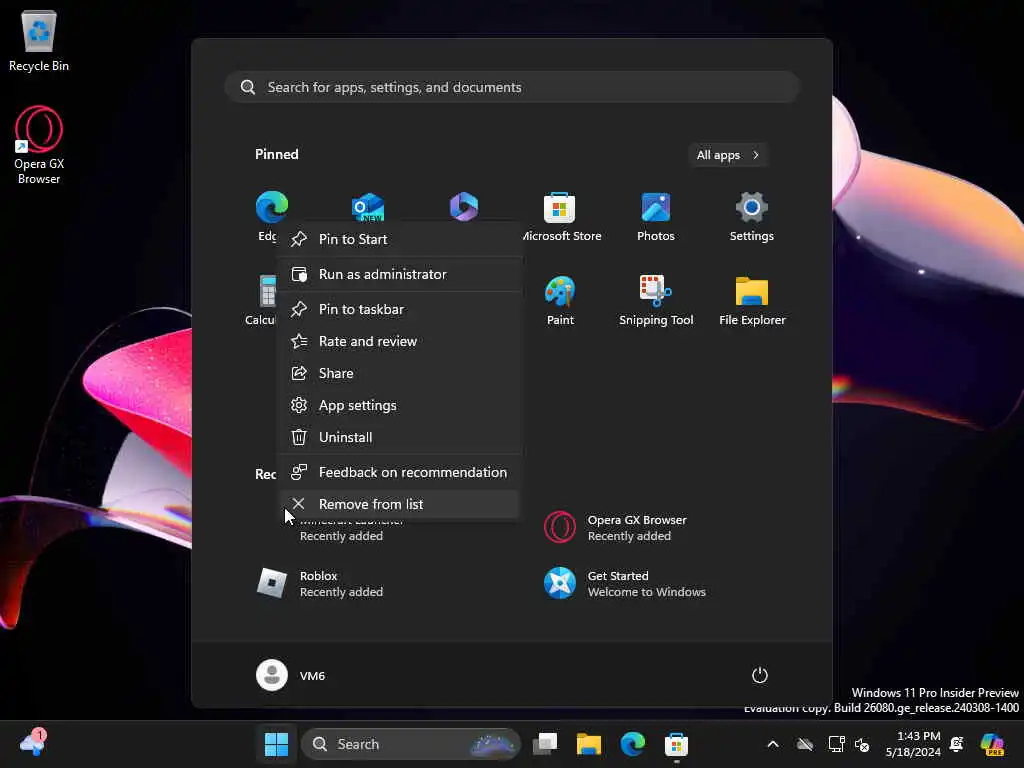Click Share in the context menu
Screen dimensions: 1024x768
pyautogui.click(x=400, y=373)
